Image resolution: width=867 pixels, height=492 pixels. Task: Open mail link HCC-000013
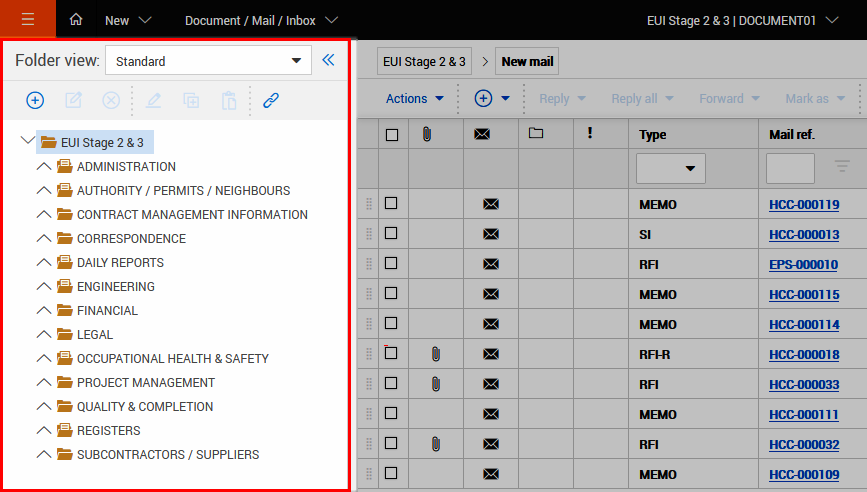(x=803, y=235)
